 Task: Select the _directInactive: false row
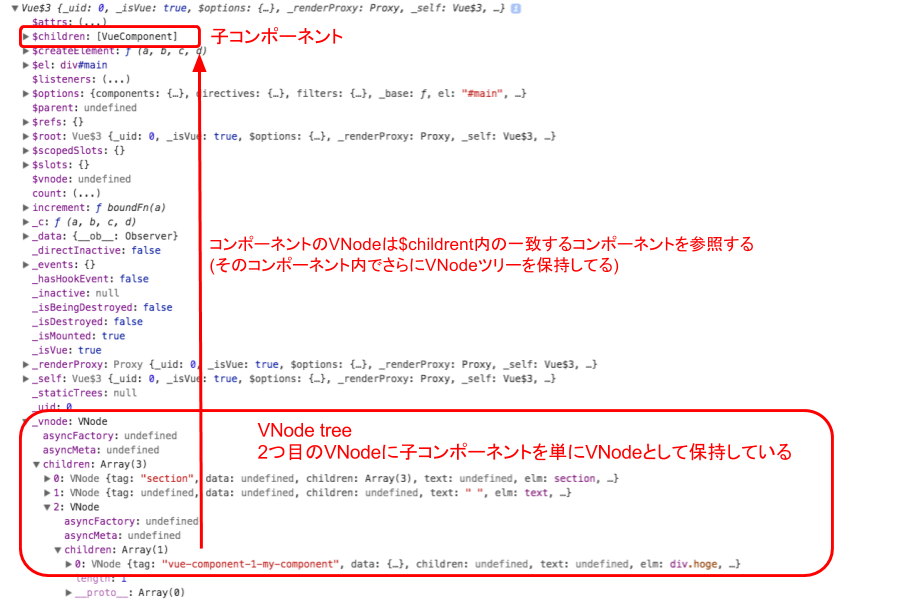pyautogui.click(x=96, y=250)
